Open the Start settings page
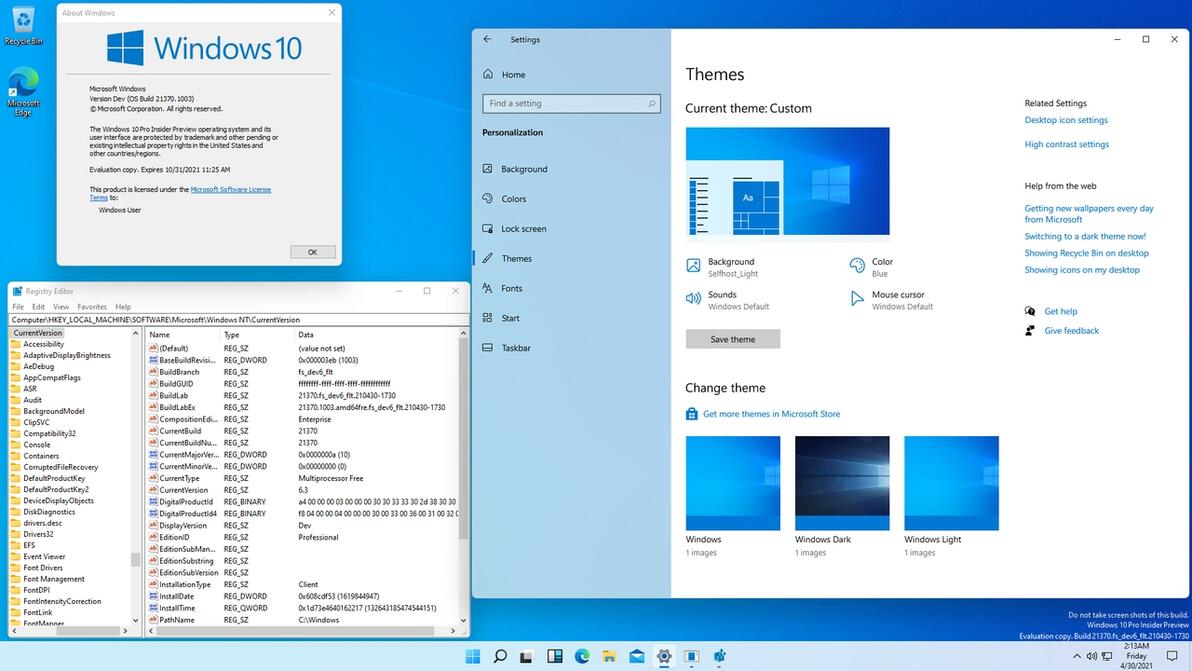1192x671 pixels. click(x=501, y=318)
